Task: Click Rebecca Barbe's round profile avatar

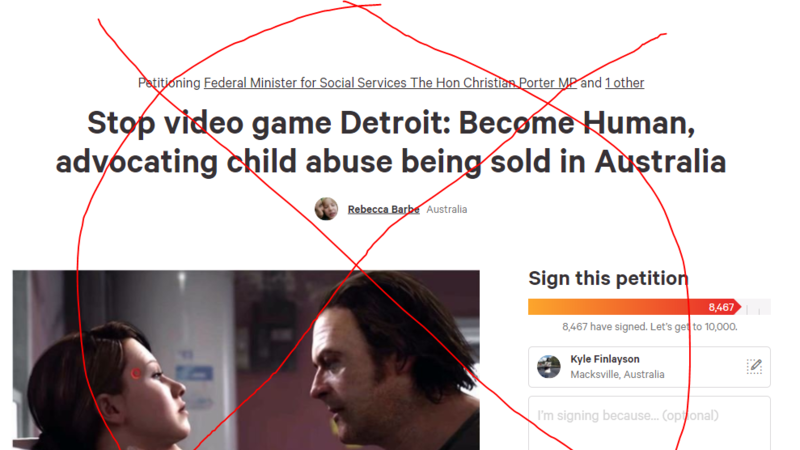Action: (x=326, y=209)
